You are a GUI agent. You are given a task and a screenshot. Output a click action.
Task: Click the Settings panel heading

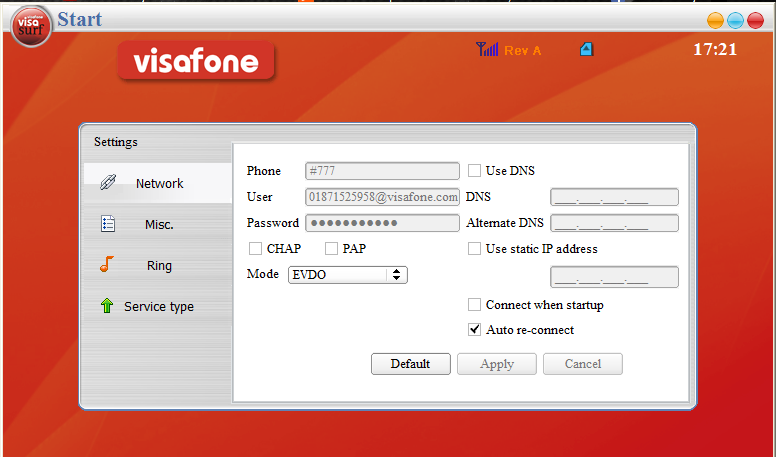point(116,142)
